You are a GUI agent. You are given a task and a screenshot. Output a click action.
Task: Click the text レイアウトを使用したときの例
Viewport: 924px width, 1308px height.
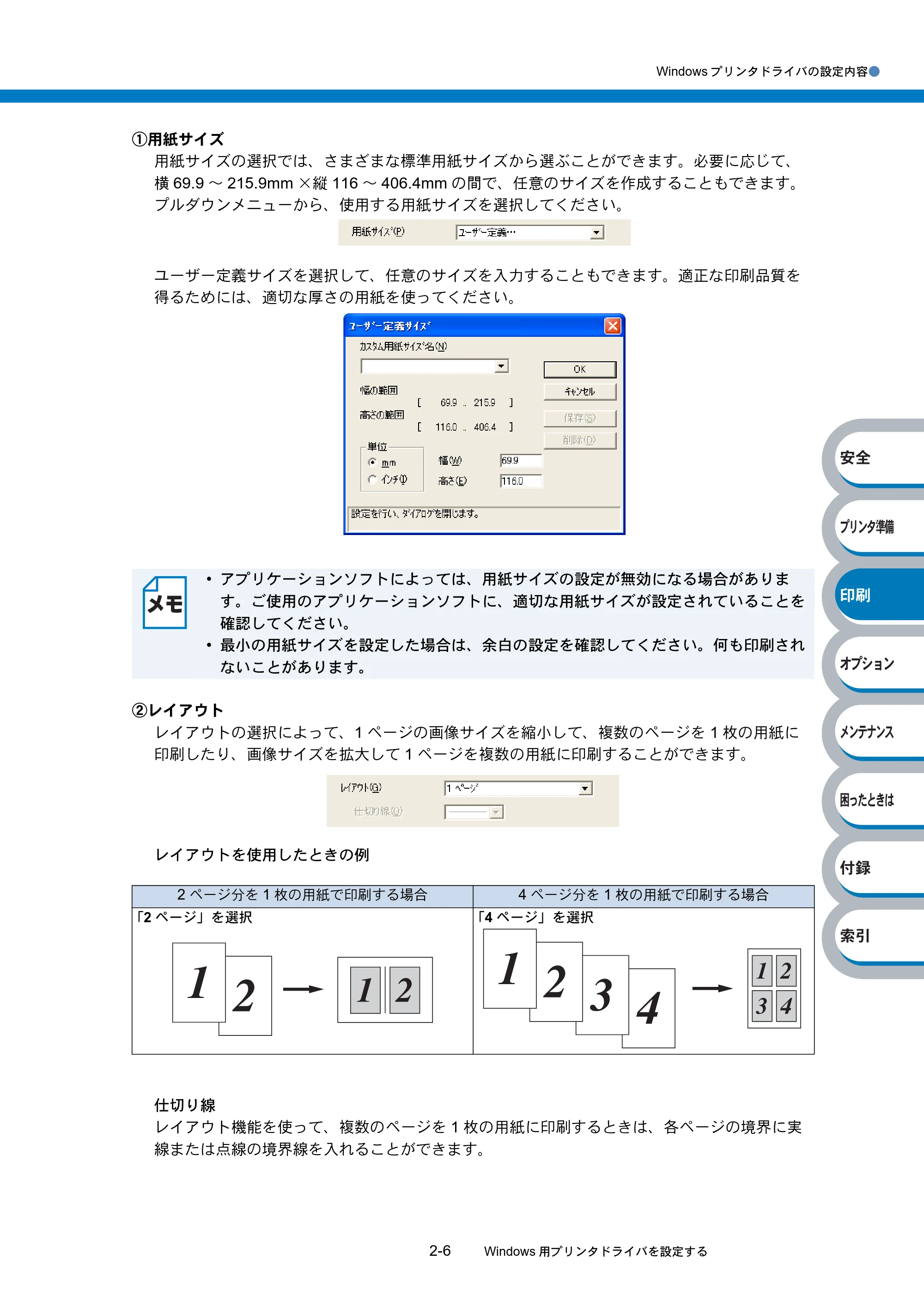click(x=262, y=855)
